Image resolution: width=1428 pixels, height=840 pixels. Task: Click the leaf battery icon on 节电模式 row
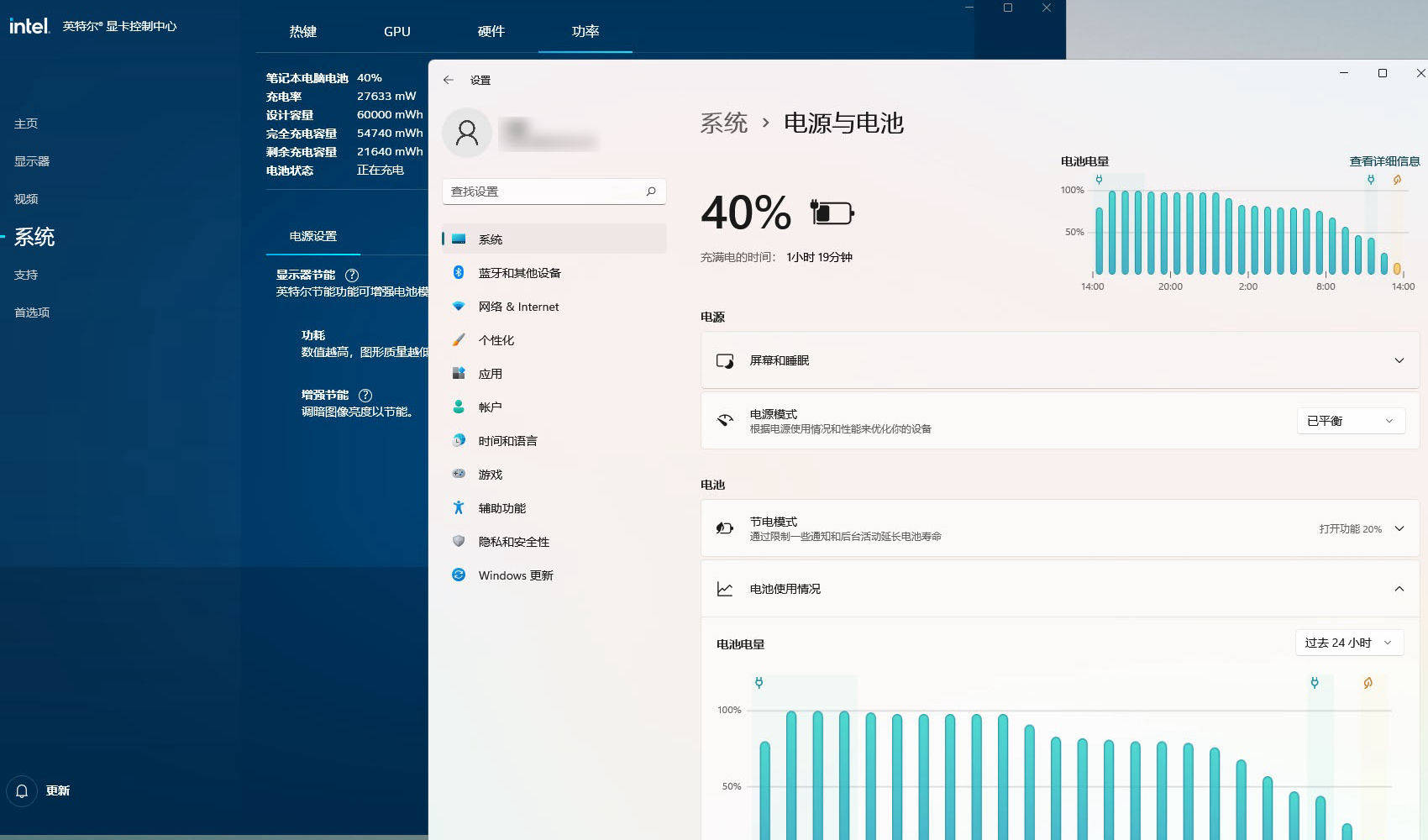click(725, 528)
